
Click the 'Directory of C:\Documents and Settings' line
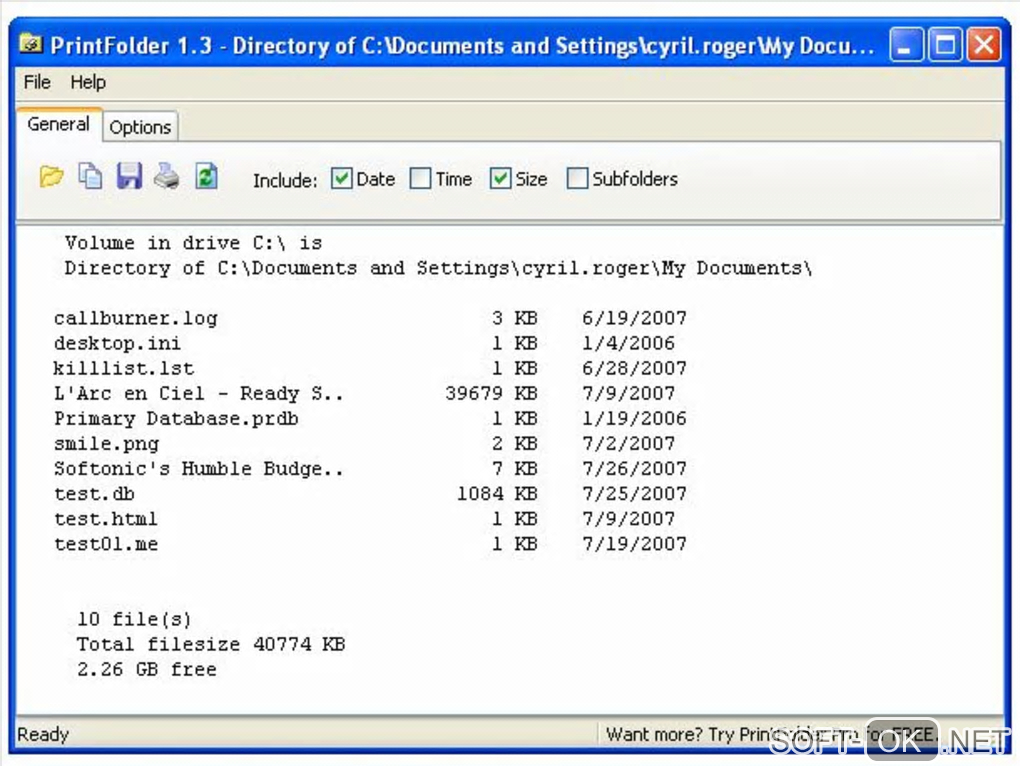click(438, 268)
